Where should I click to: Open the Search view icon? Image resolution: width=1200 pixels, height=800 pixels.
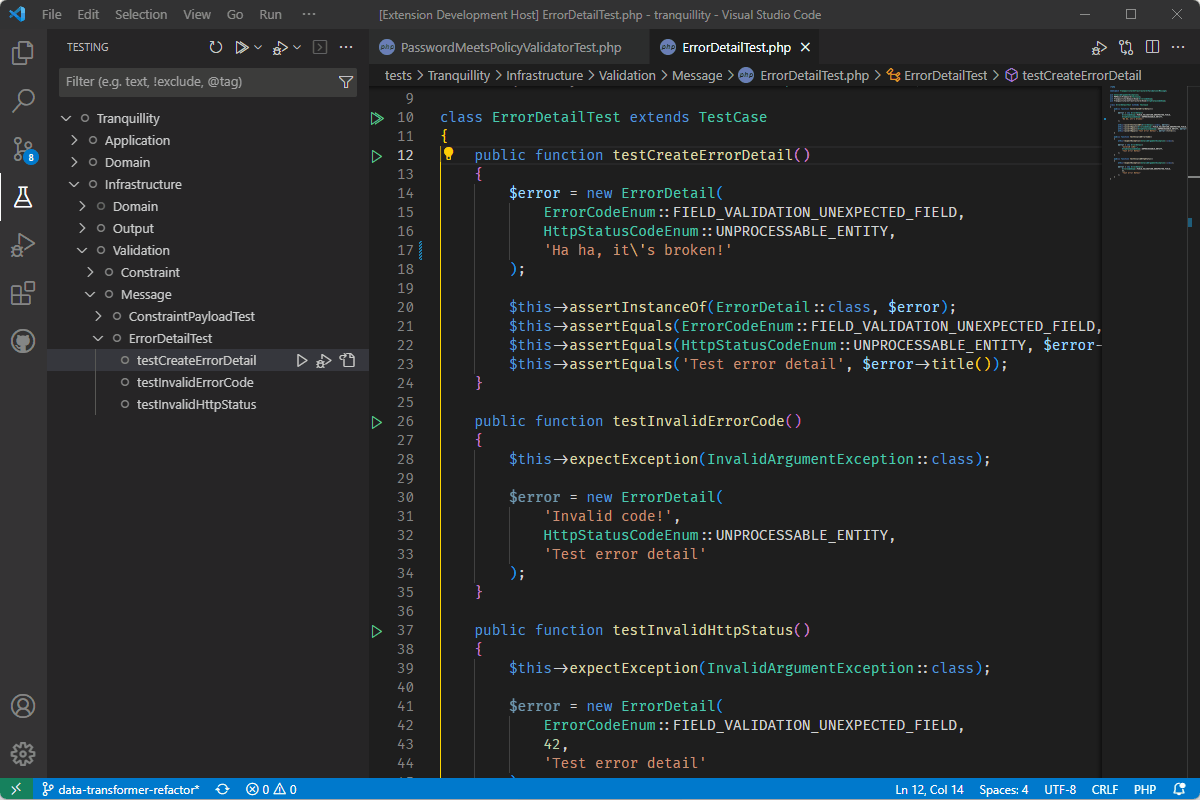click(x=23, y=101)
